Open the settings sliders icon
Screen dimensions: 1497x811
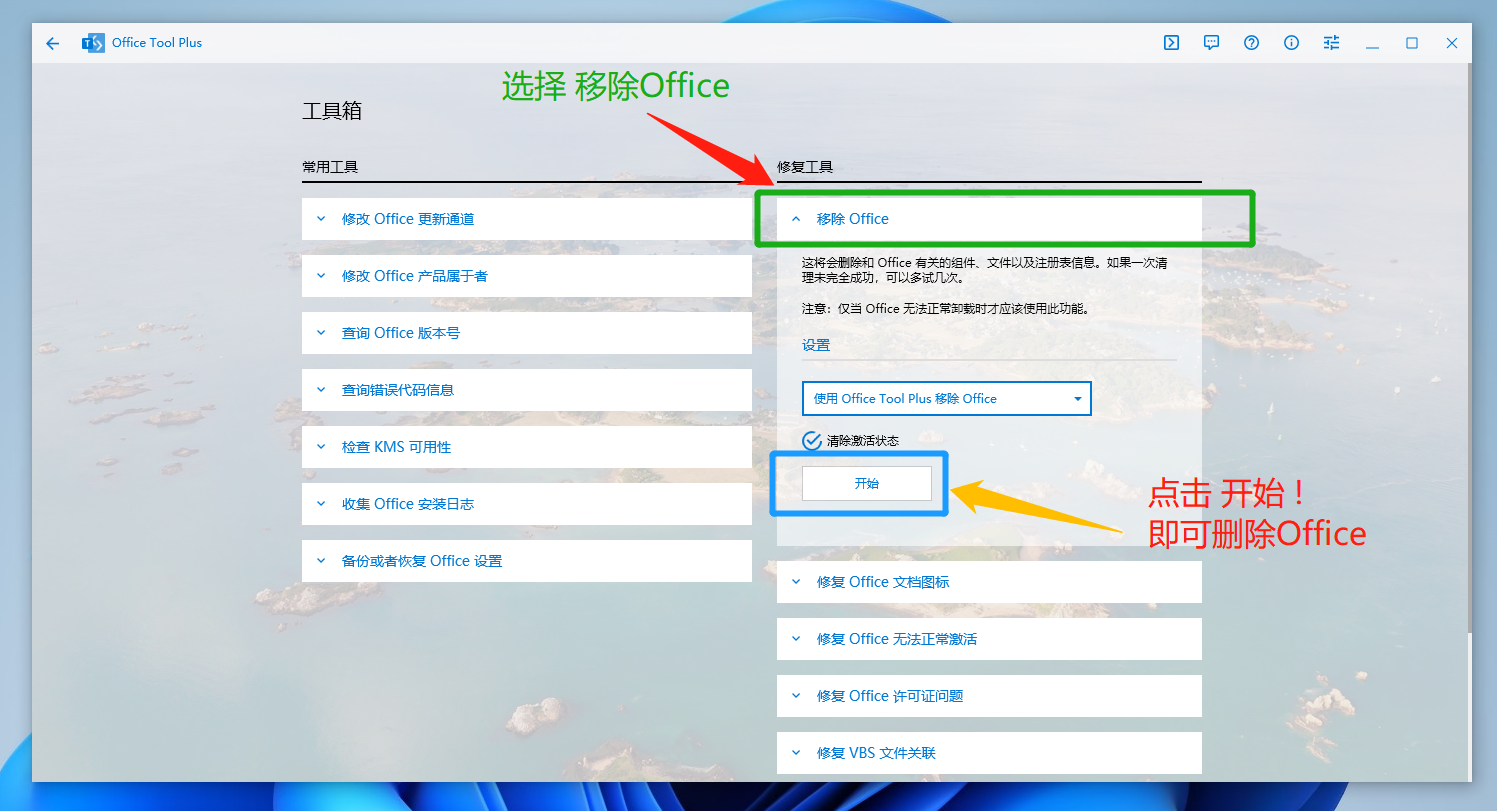coord(1331,43)
